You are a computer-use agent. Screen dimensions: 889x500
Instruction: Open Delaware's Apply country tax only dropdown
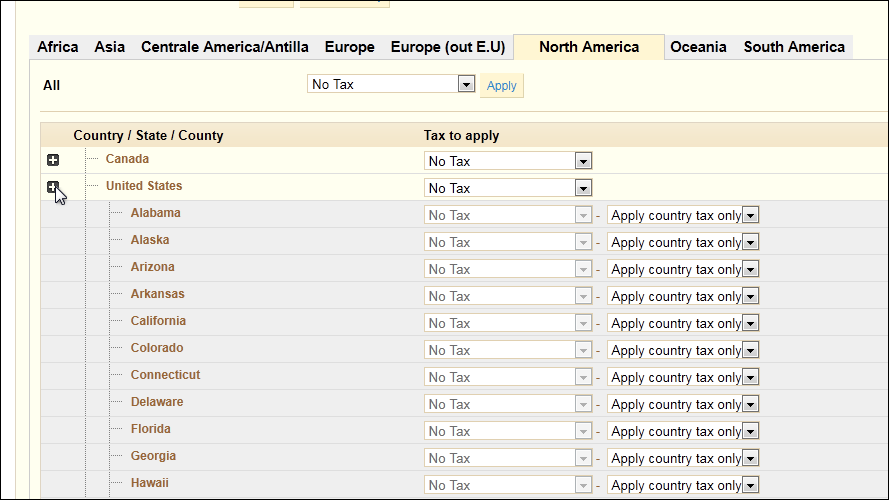683,404
